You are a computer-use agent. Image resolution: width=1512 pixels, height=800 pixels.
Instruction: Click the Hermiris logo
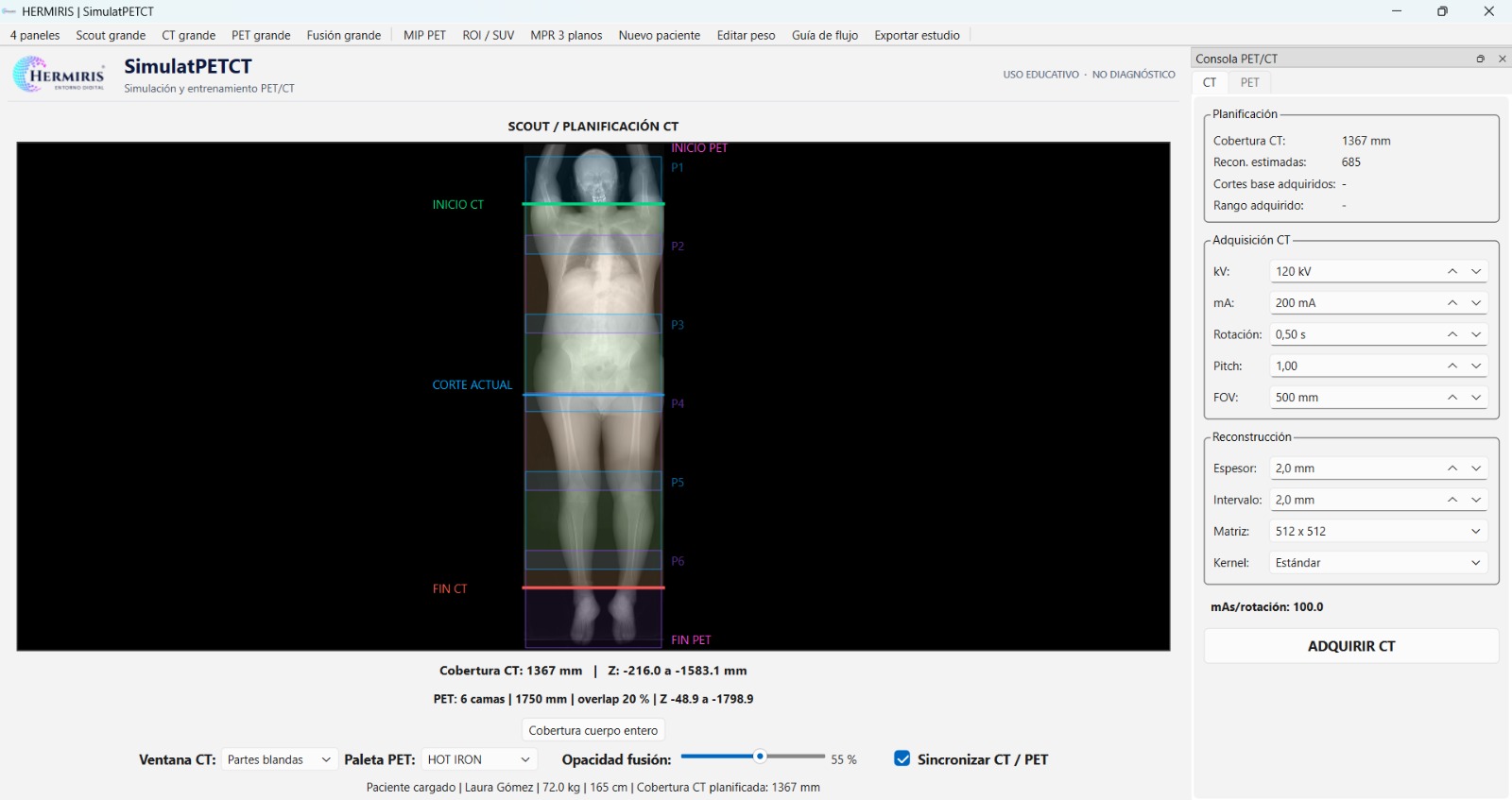[x=59, y=75]
